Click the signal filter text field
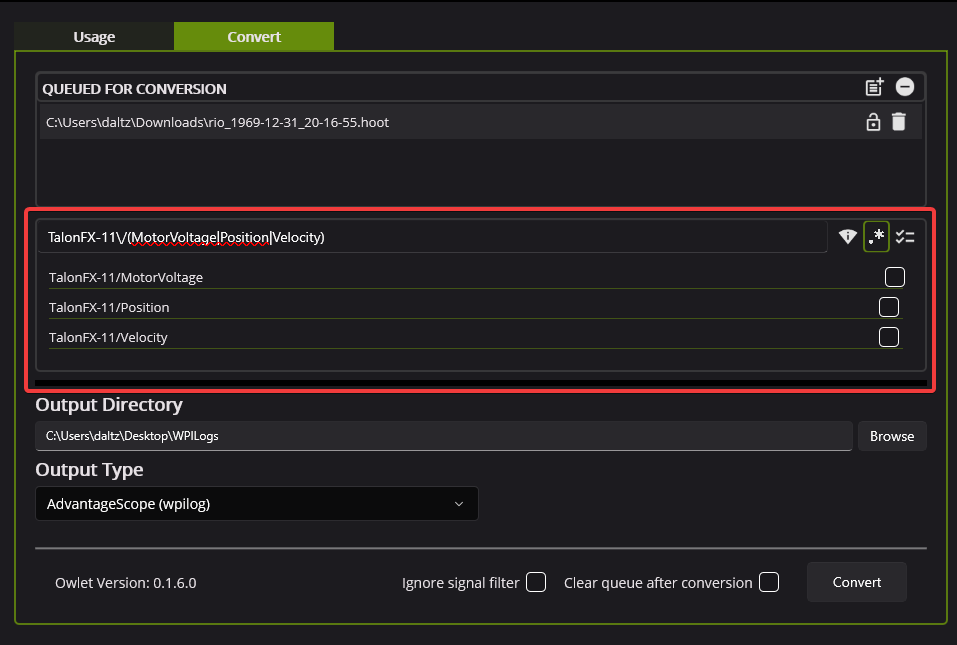Image resolution: width=957 pixels, height=645 pixels. (x=432, y=237)
